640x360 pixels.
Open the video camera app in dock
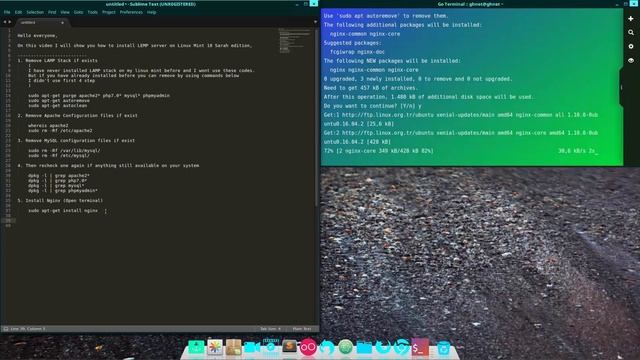click(252, 347)
